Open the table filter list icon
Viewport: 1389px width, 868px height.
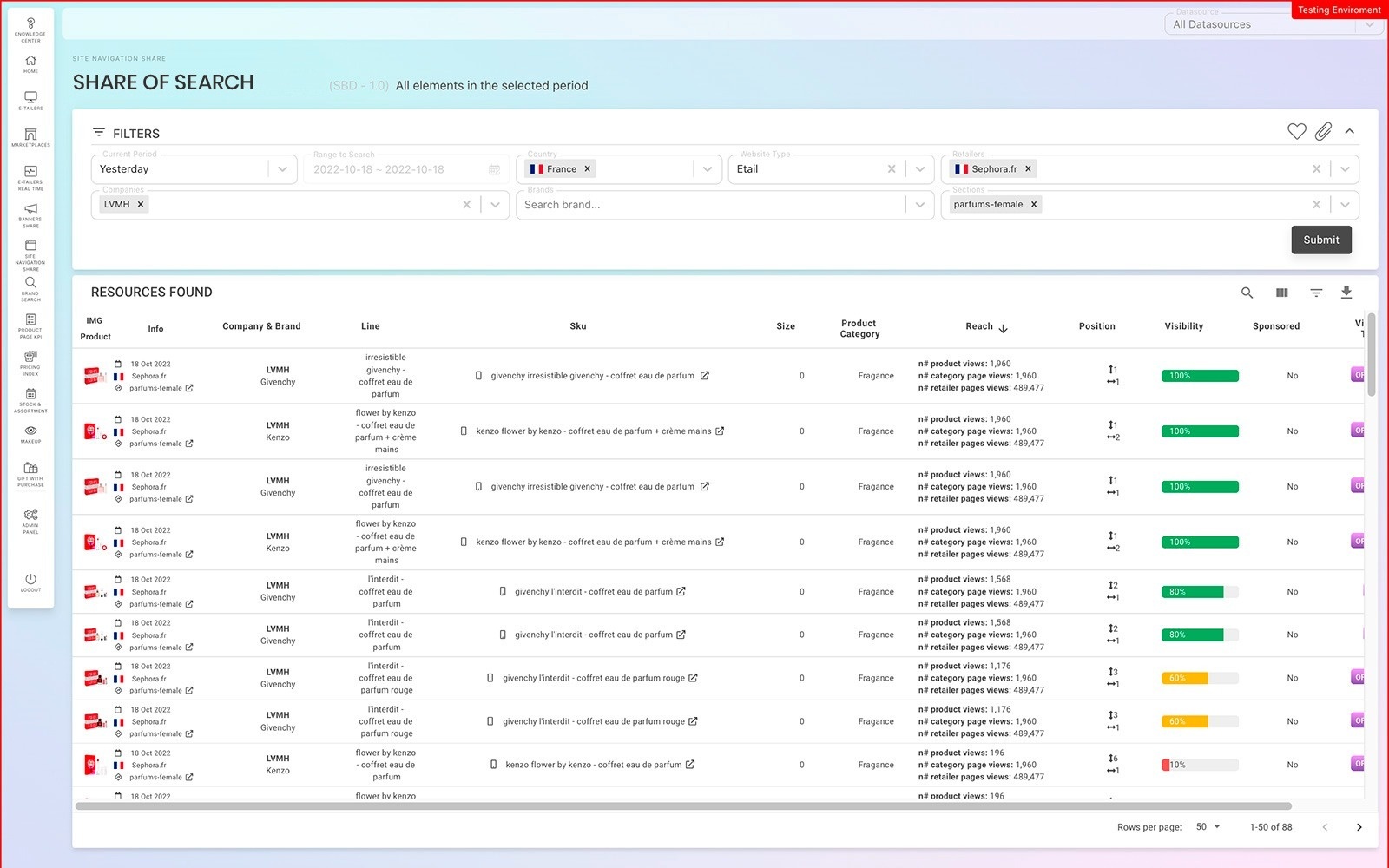pos(1316,293)
